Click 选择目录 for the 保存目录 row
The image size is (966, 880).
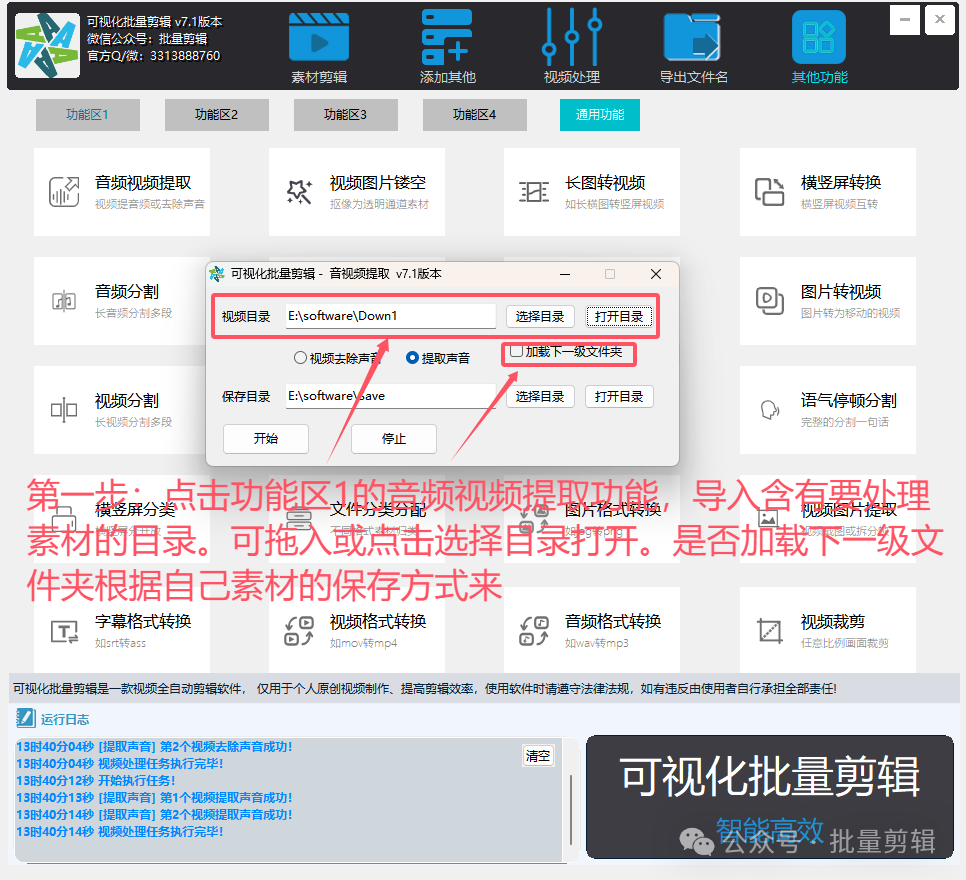[x=540, y=396]
